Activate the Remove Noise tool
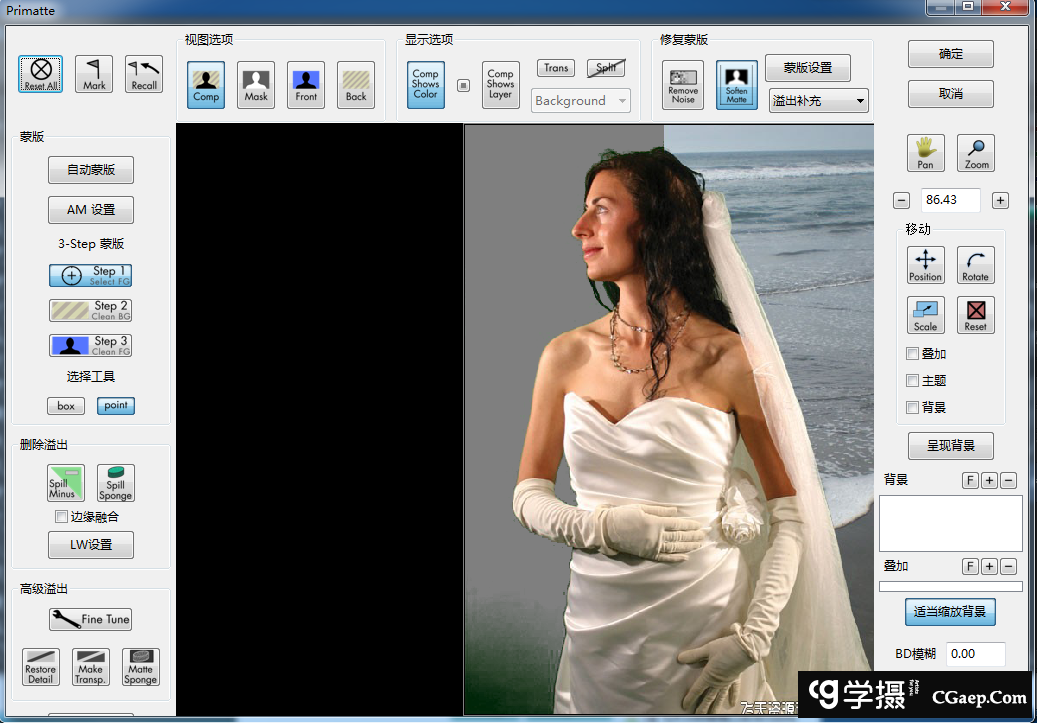 tap(683, 85)
